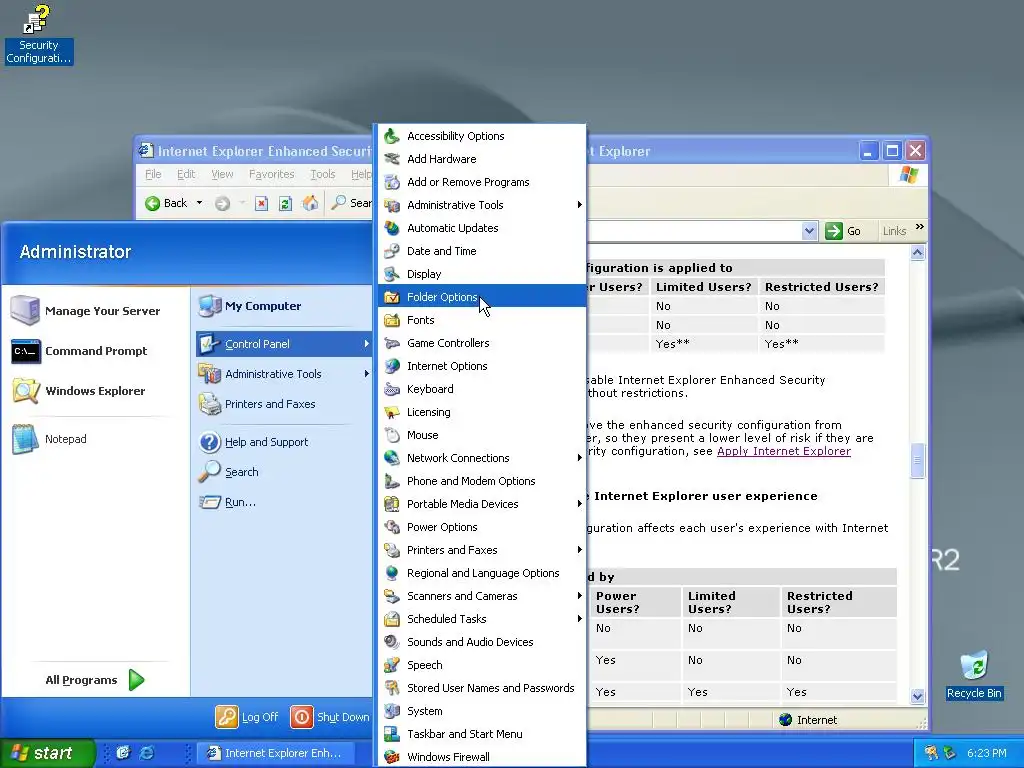The width and height of the screenshot is (1024, 768).
Task: Click the IE scrollbar down arrow
Action: click(918, 696)
